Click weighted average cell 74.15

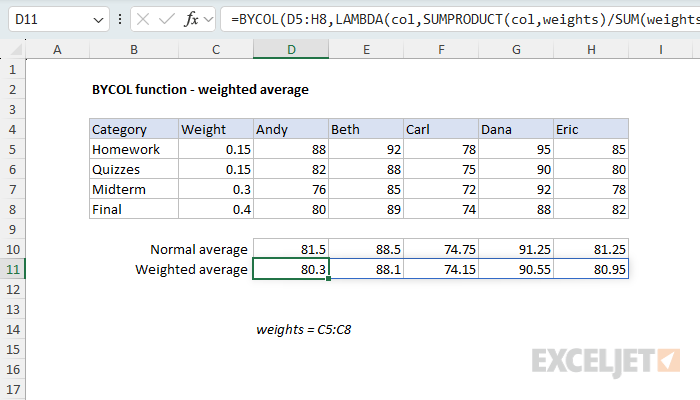tap(441, 269)
